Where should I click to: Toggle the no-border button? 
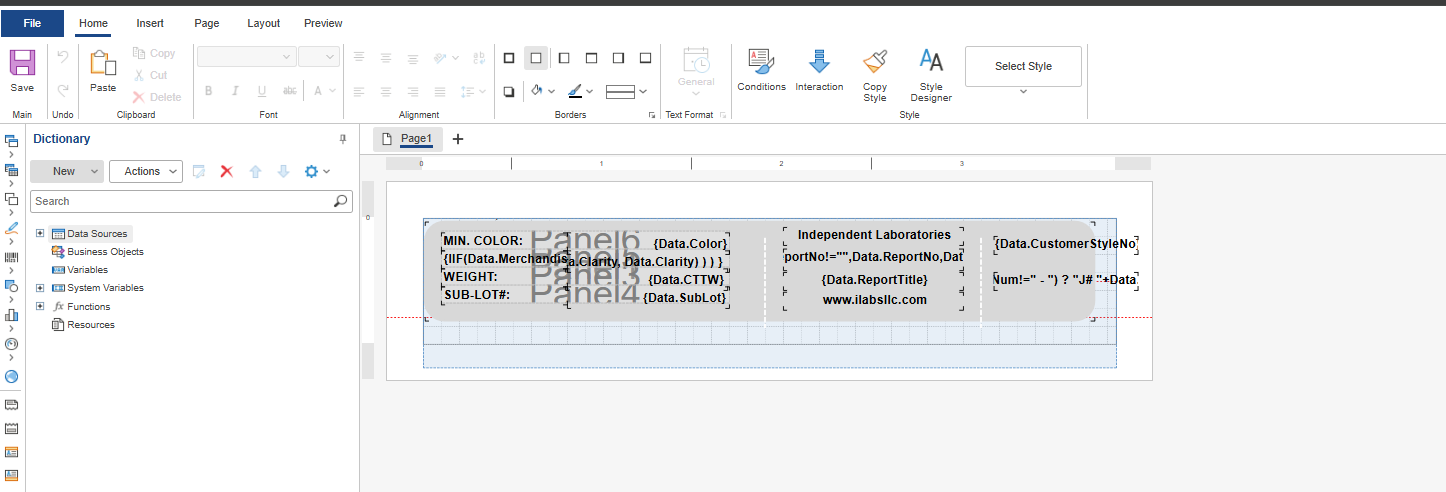536,58
